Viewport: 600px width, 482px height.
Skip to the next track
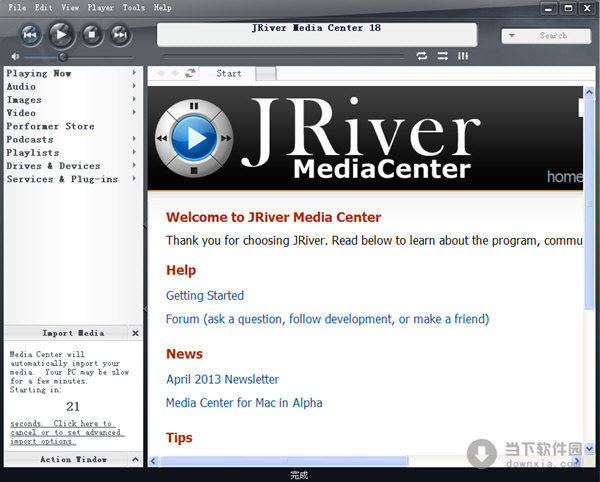(x=120, y=35)
